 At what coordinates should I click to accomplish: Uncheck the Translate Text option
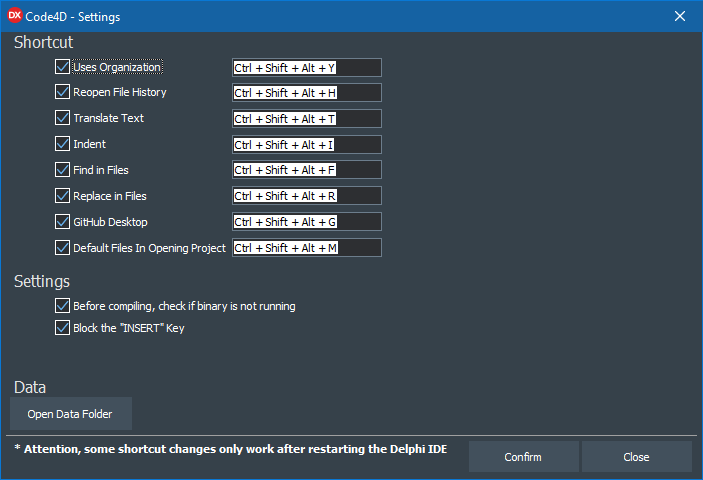(x=62, y=118)
